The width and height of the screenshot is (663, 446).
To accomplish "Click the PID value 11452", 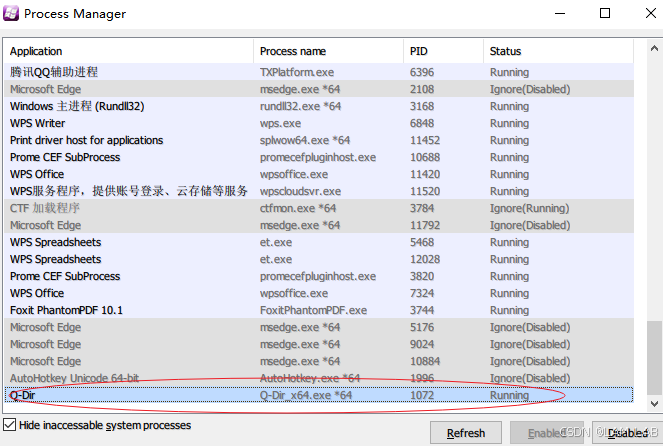I will (425, 140).
